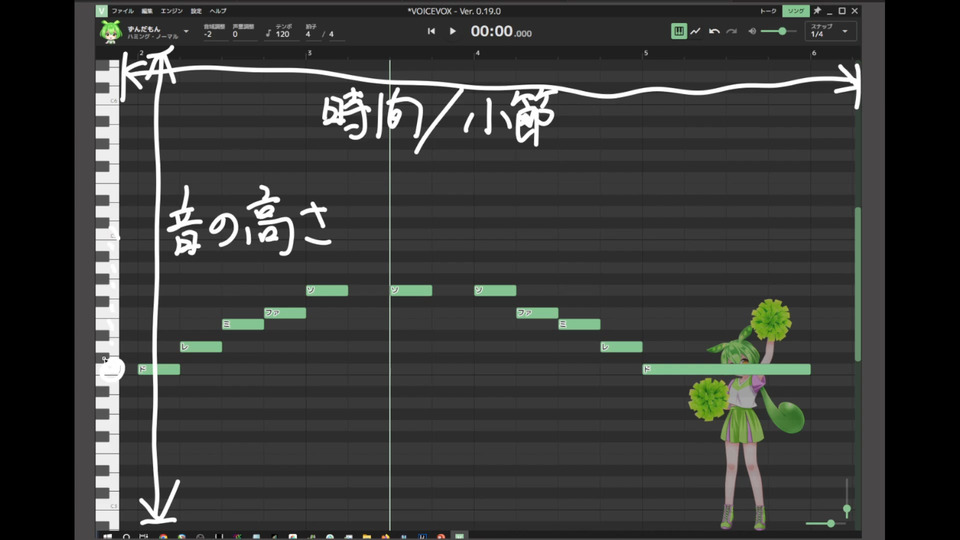This screenshot has height=540, width=960.
Task: Select the short ド note in measure 2
Action: point(159,369)
